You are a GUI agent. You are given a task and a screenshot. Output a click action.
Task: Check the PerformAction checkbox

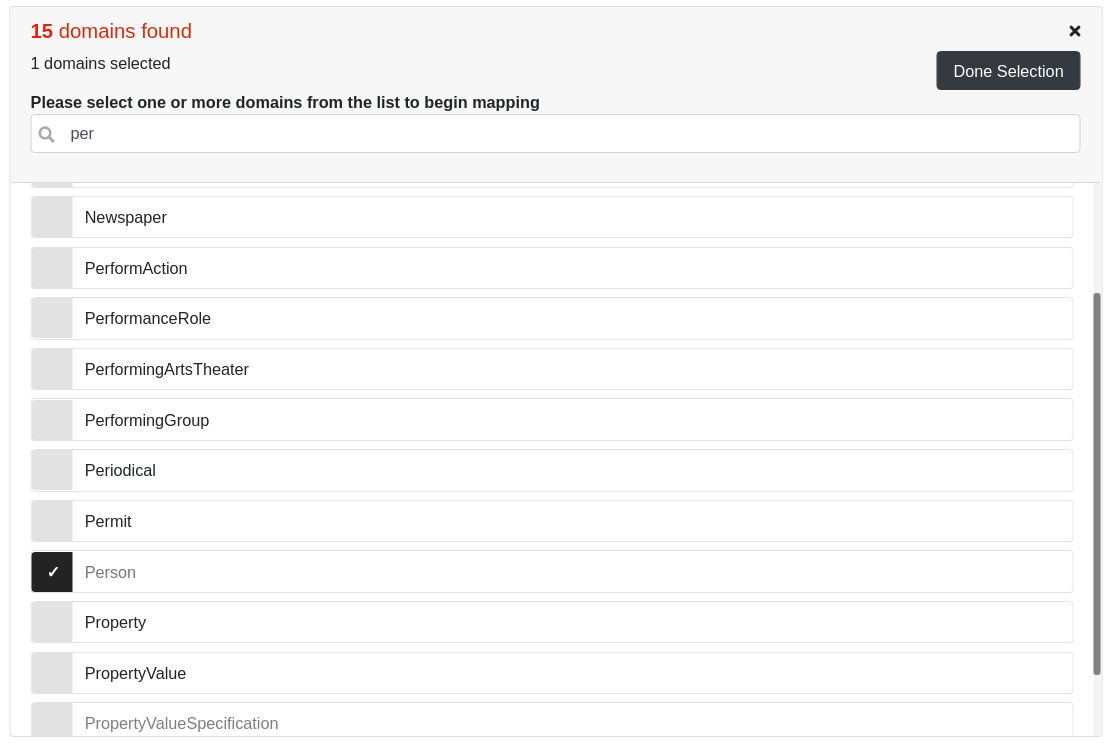[x=51, y=267]
